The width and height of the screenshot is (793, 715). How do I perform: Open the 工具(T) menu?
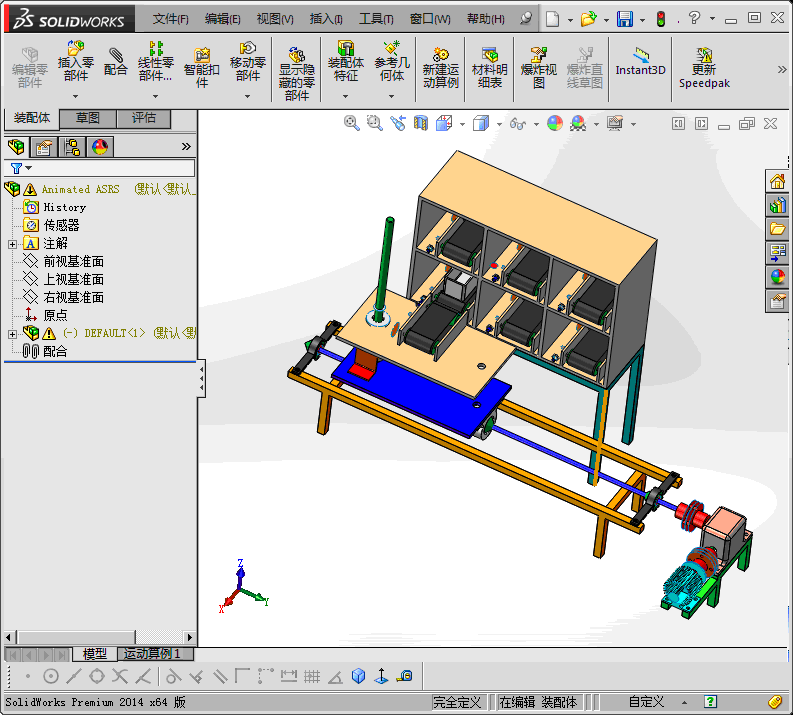coord(376,19)
